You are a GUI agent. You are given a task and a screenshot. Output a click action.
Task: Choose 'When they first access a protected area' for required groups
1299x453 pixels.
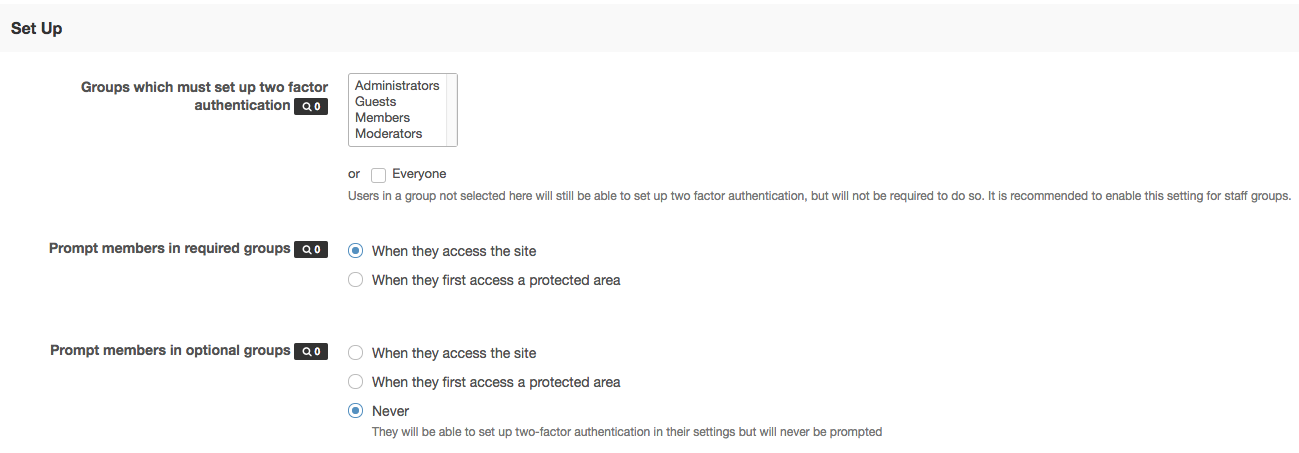(x=355, y=280)
